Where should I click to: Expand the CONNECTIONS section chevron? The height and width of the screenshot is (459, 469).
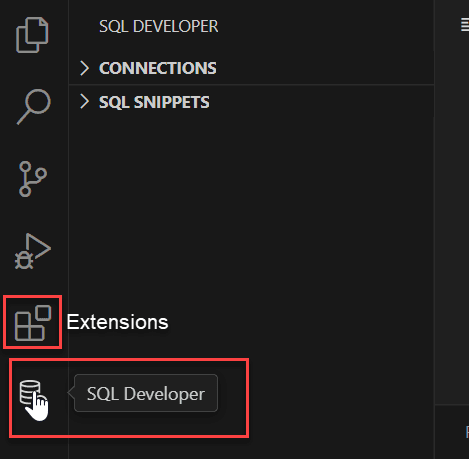(85, 68)
